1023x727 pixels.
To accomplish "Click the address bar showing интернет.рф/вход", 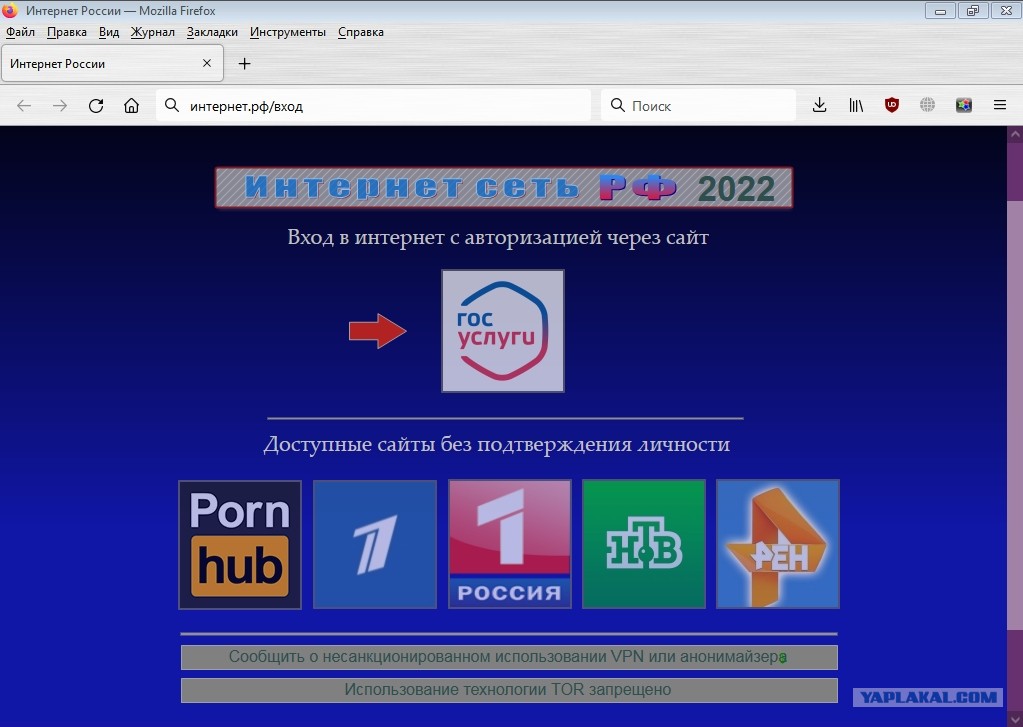I will click(x=380, y=106).
